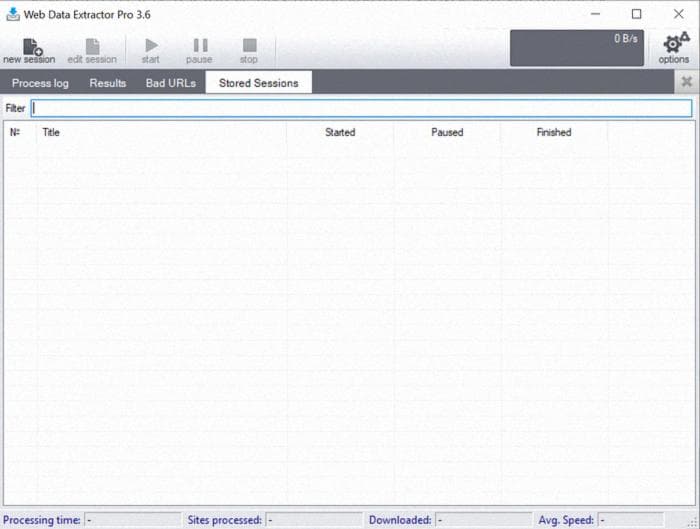
Task: Click the window resize grip in the status bar
Action: (693, 522)
